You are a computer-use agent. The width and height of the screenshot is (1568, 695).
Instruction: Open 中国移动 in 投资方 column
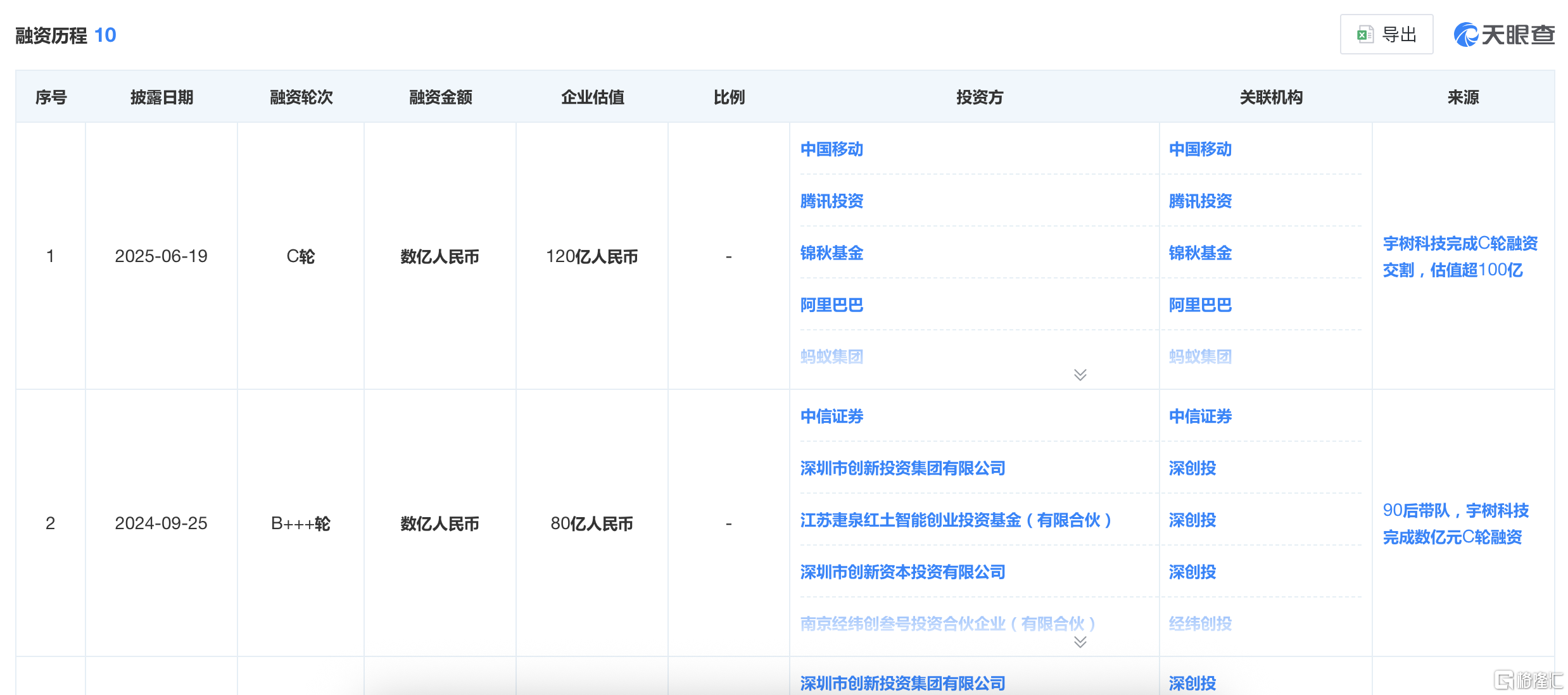click(x=831, y=149)
